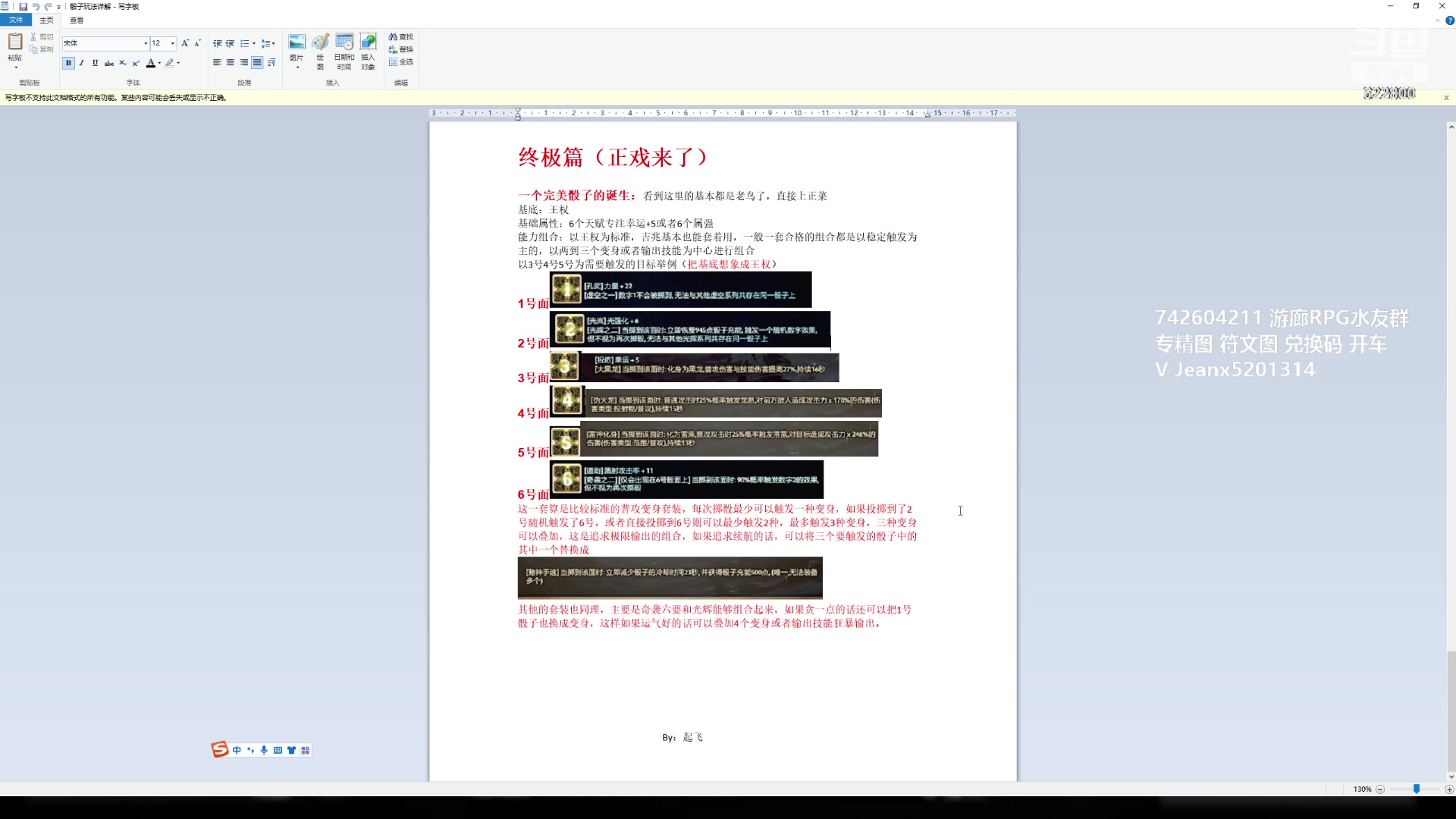Image resolution: width=1456 pixels, height=819 pixels.
Task: Toggle bold formatting with the B button
Action: 67,63
